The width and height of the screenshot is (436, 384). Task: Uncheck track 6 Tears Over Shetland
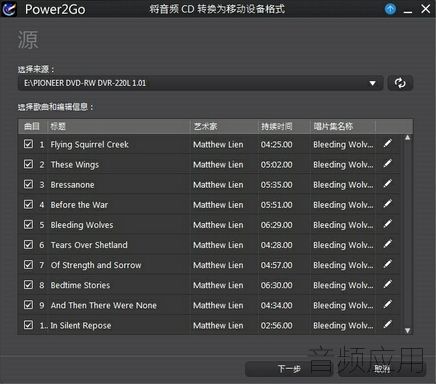28,245
